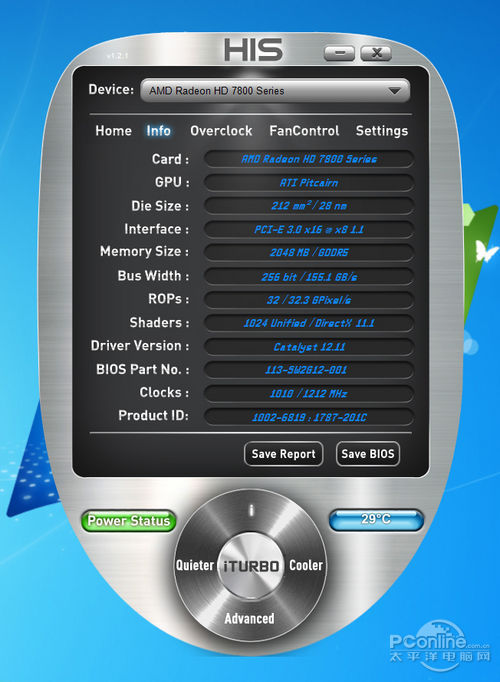Click the 29°C temperature indicator
Viewport: 500px width, 682px height.
pos(376,520)
